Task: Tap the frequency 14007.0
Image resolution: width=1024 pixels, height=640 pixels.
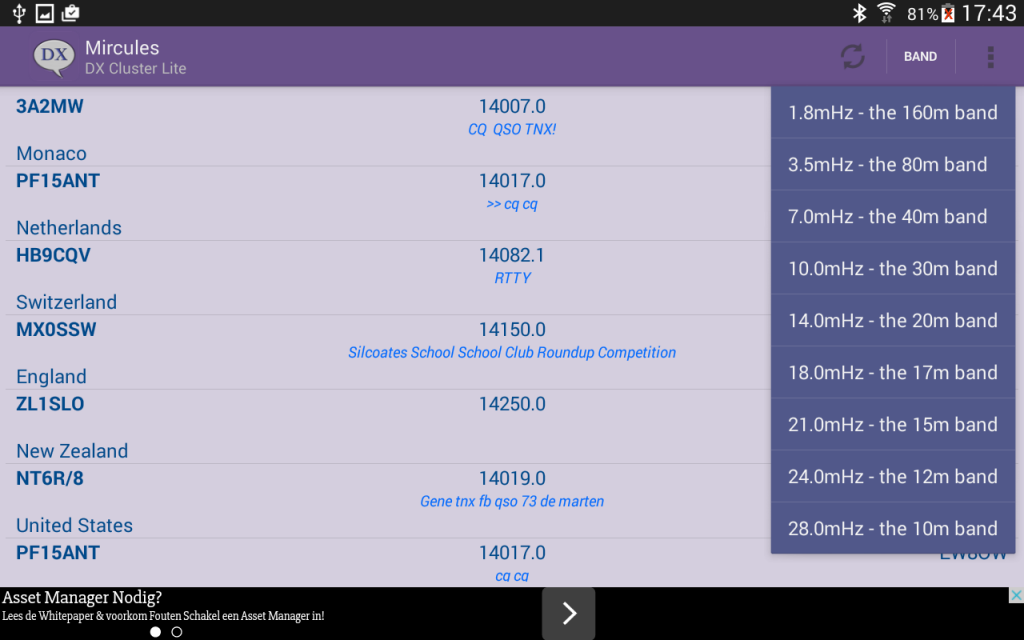Action: [x=512, y=106]
